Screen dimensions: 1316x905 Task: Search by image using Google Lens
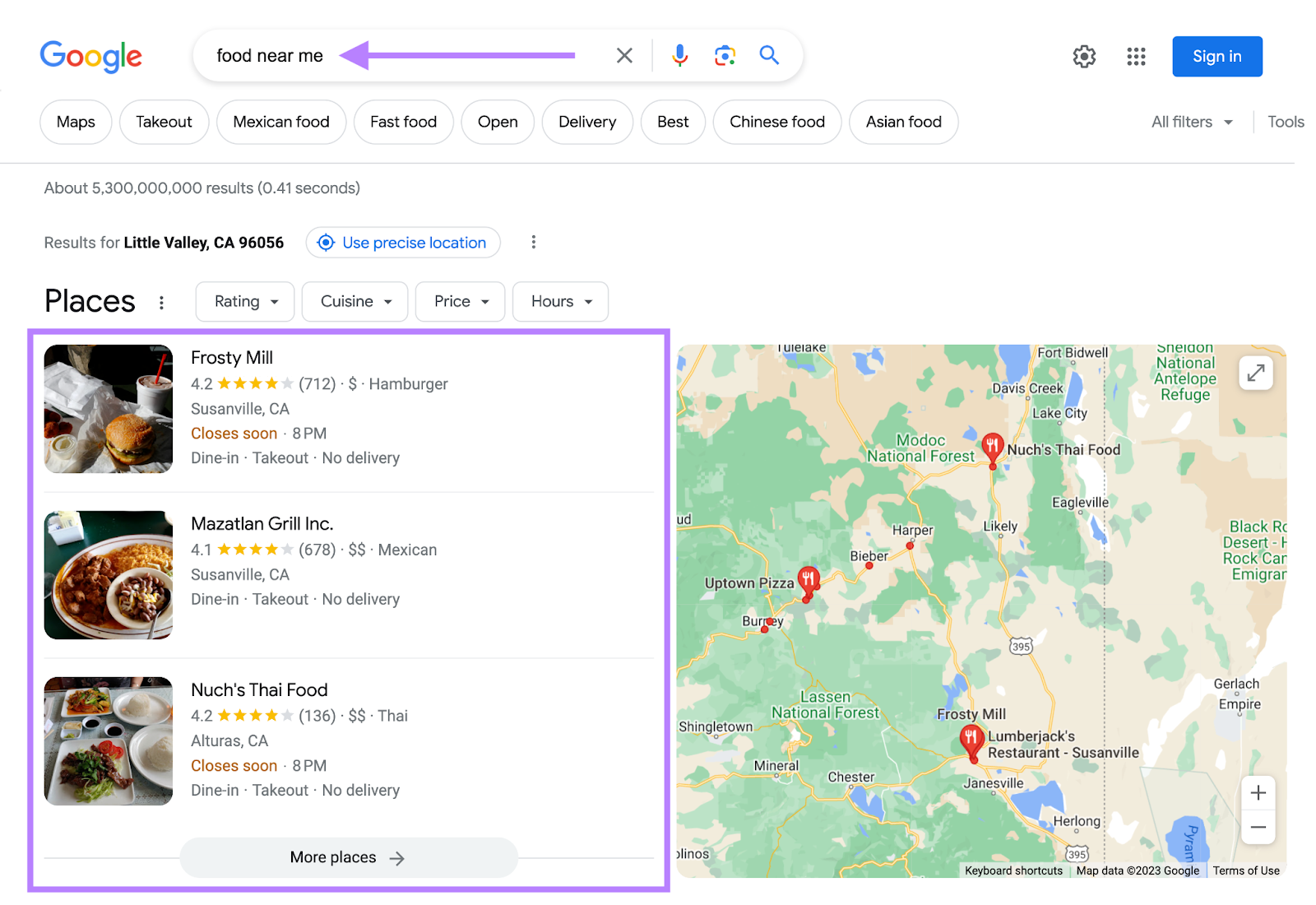pyautogui.click(x=725, y=55)
